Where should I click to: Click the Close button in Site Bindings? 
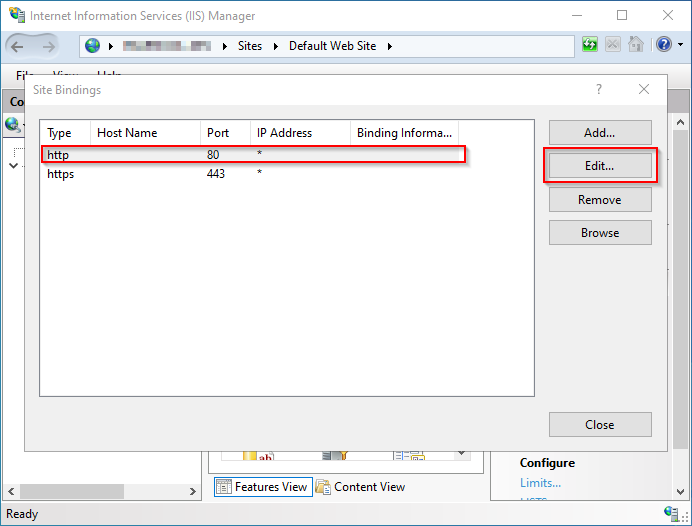tap(600, 425)
